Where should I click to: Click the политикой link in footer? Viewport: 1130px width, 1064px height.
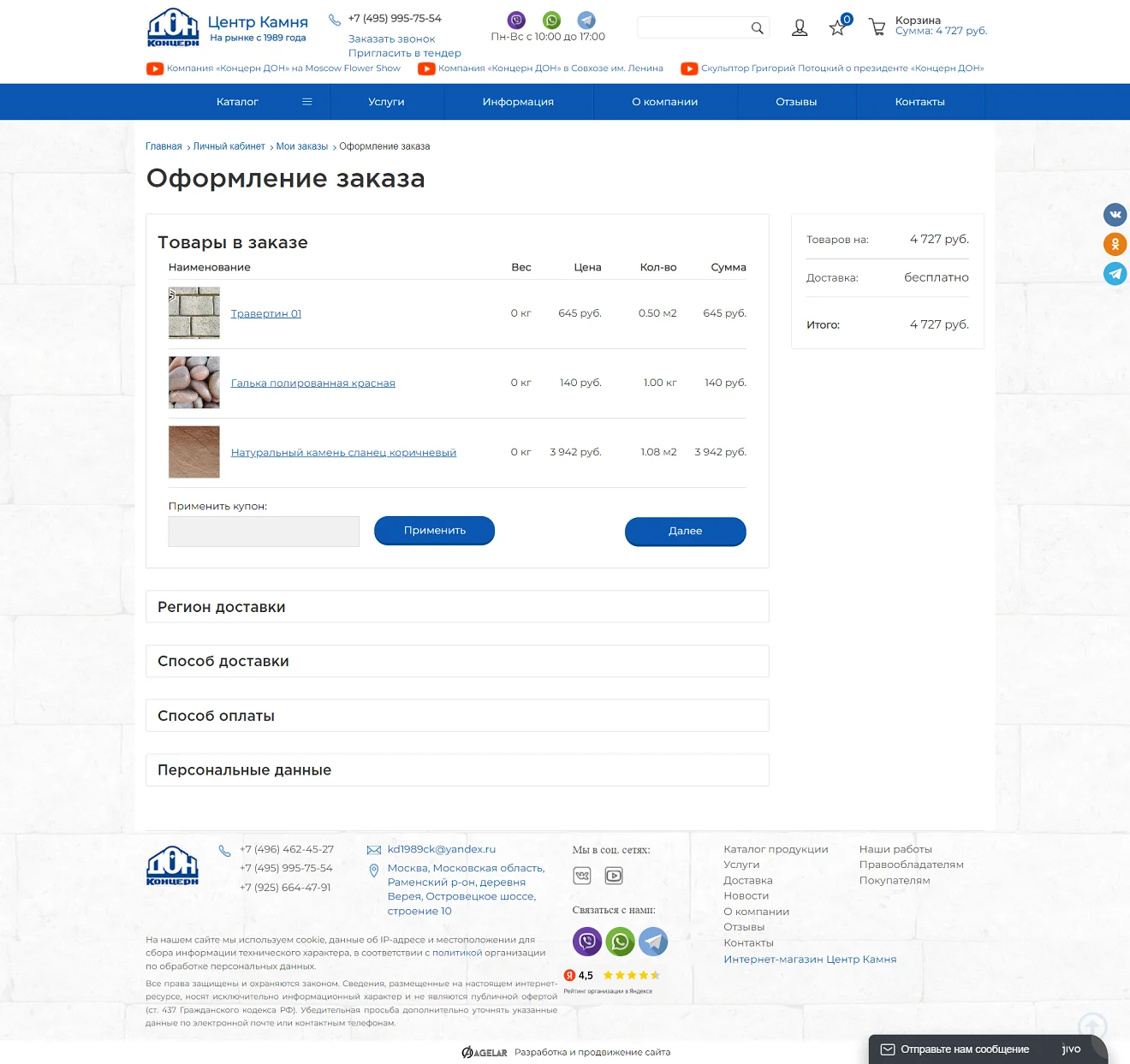[x=457, y=953]
